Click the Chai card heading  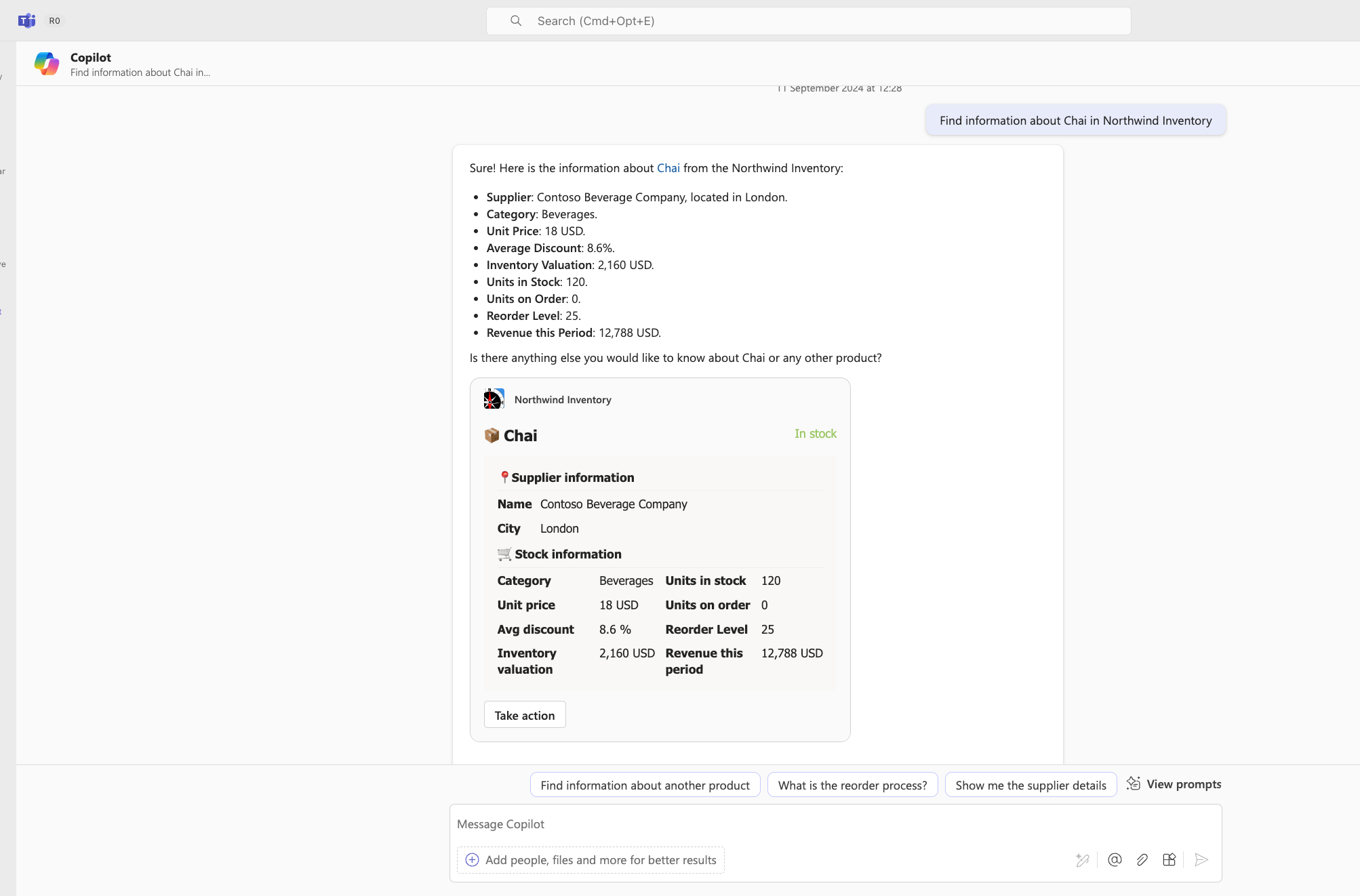(520, 436)
